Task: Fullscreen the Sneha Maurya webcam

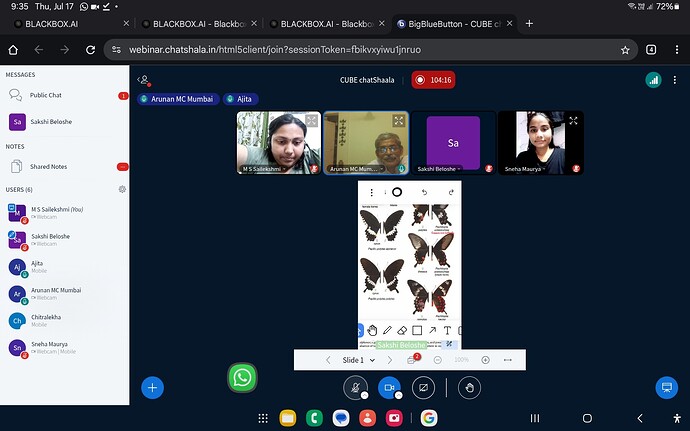Action: (x=573, y=121)
